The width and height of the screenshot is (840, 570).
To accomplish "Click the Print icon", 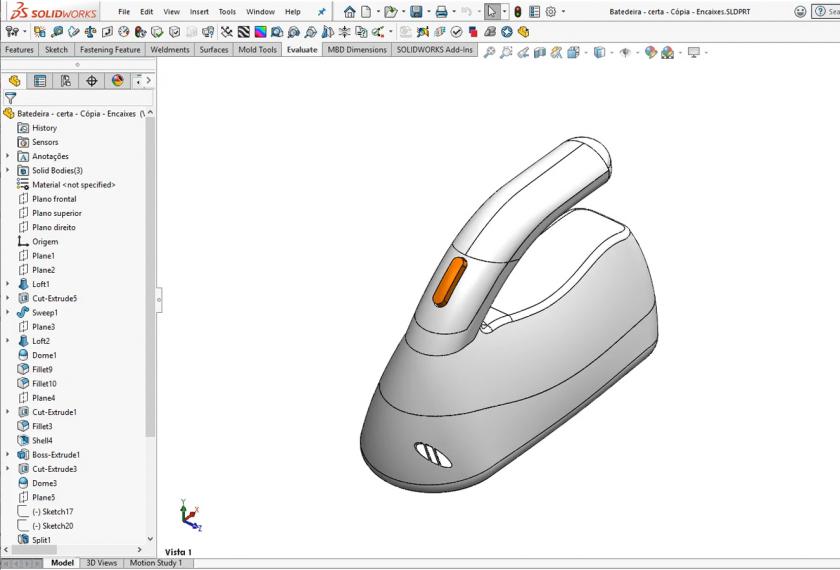I will [x=441, y=12].
